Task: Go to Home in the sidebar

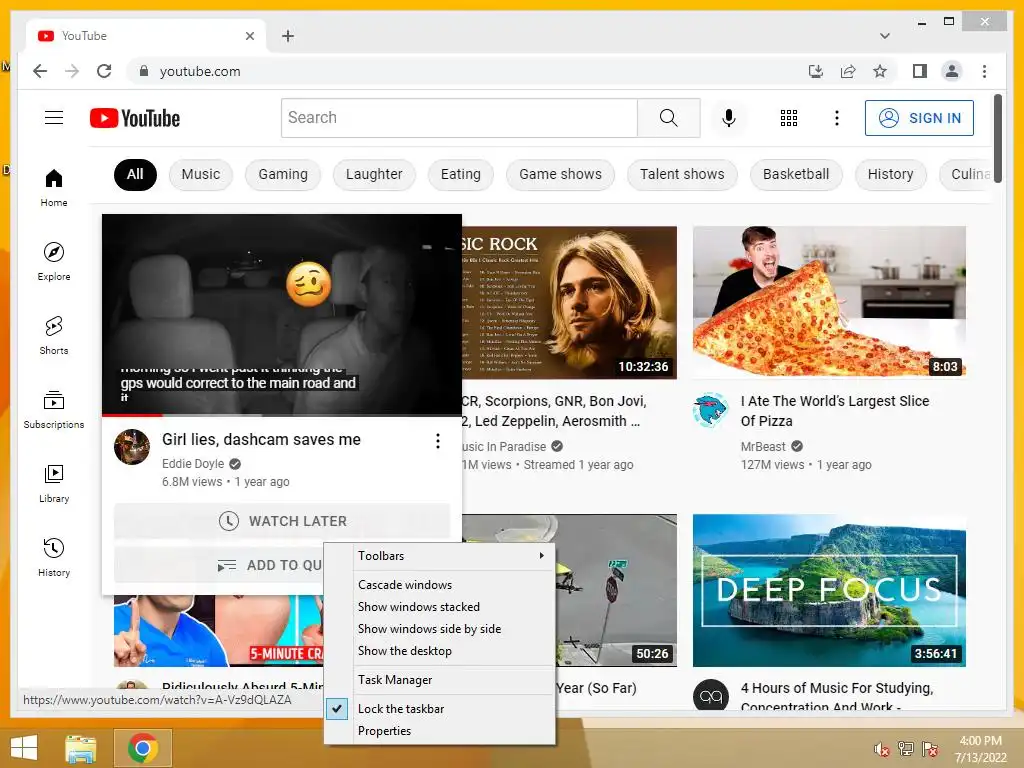Action: (54, 187)
